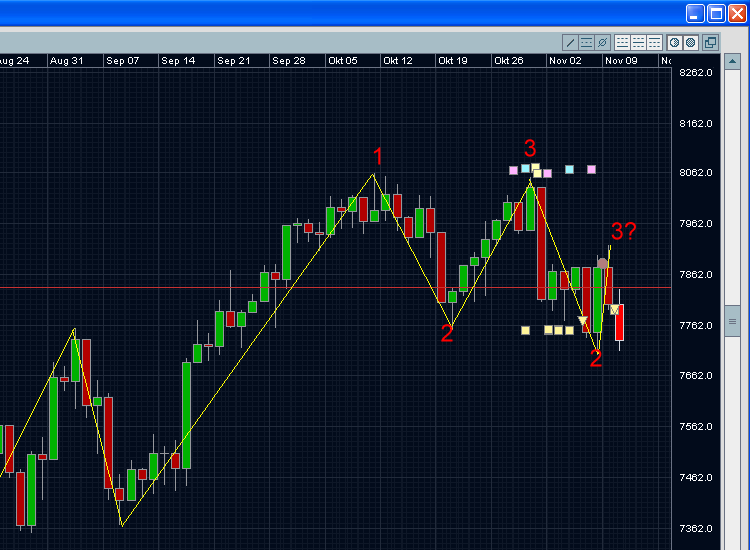Click the Aug 31 date label
The image size is (750, 550).
66,61
